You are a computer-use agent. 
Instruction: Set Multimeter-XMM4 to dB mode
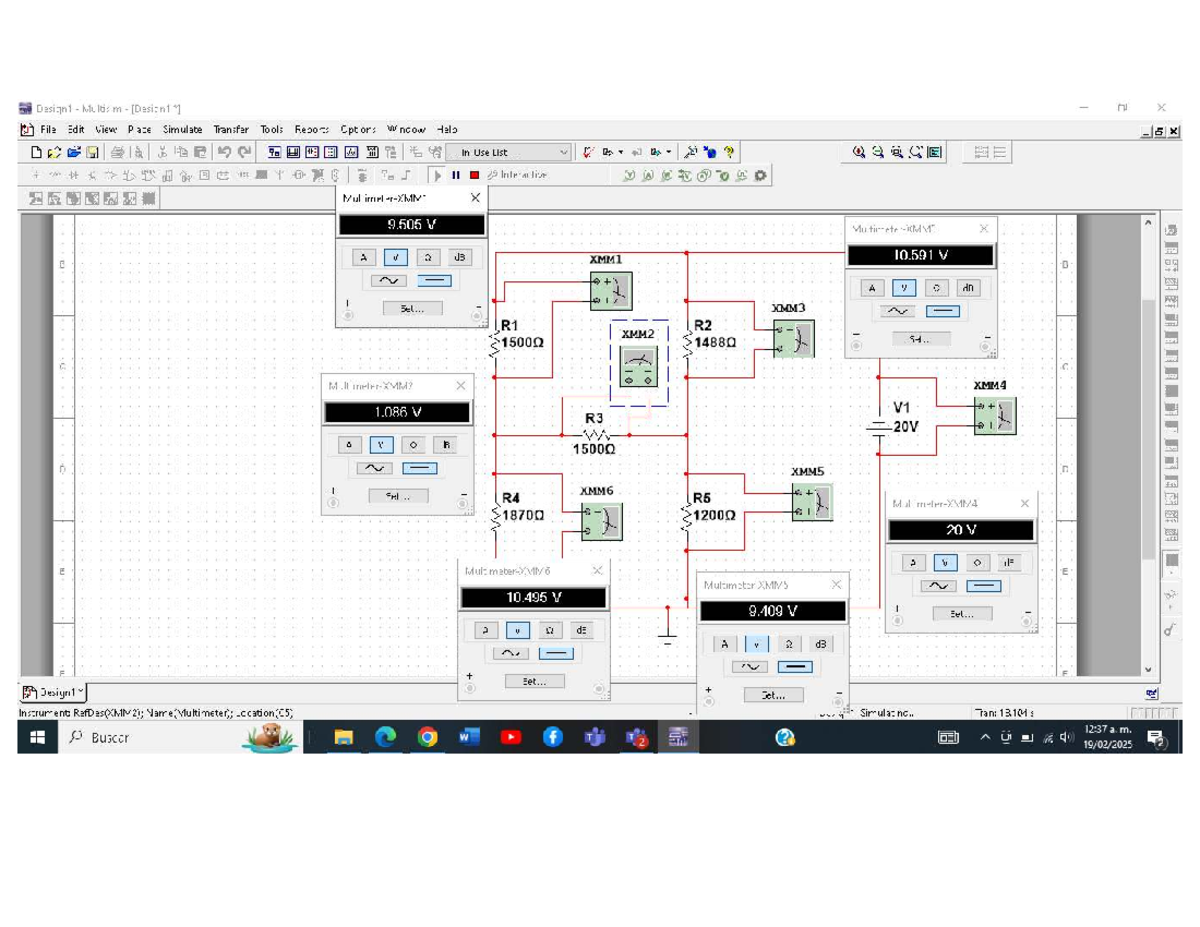[1008, 563]
